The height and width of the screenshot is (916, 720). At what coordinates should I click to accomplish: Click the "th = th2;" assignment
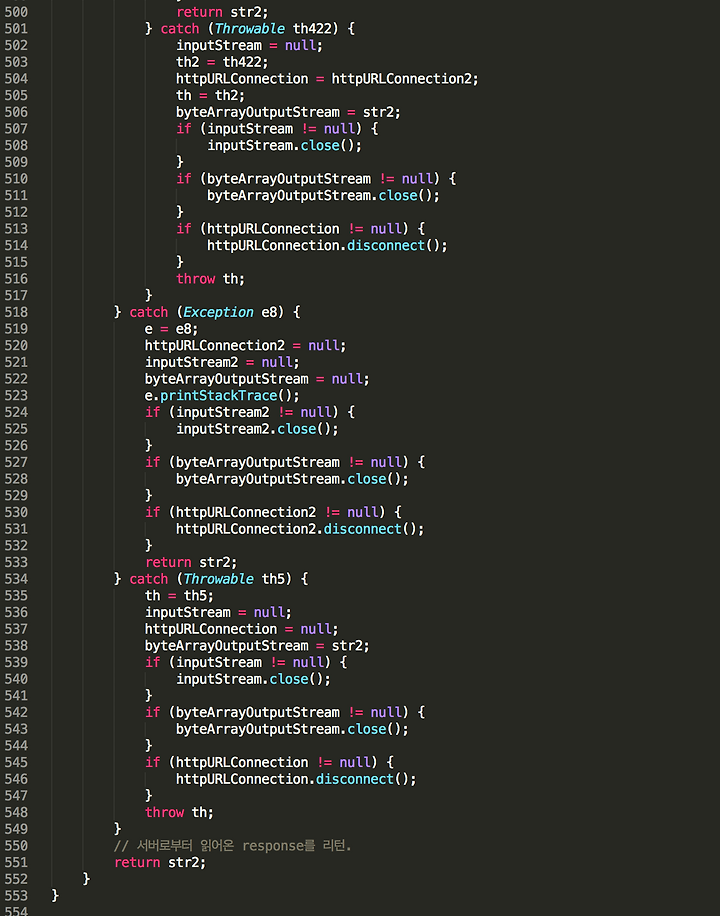(210, 95)
